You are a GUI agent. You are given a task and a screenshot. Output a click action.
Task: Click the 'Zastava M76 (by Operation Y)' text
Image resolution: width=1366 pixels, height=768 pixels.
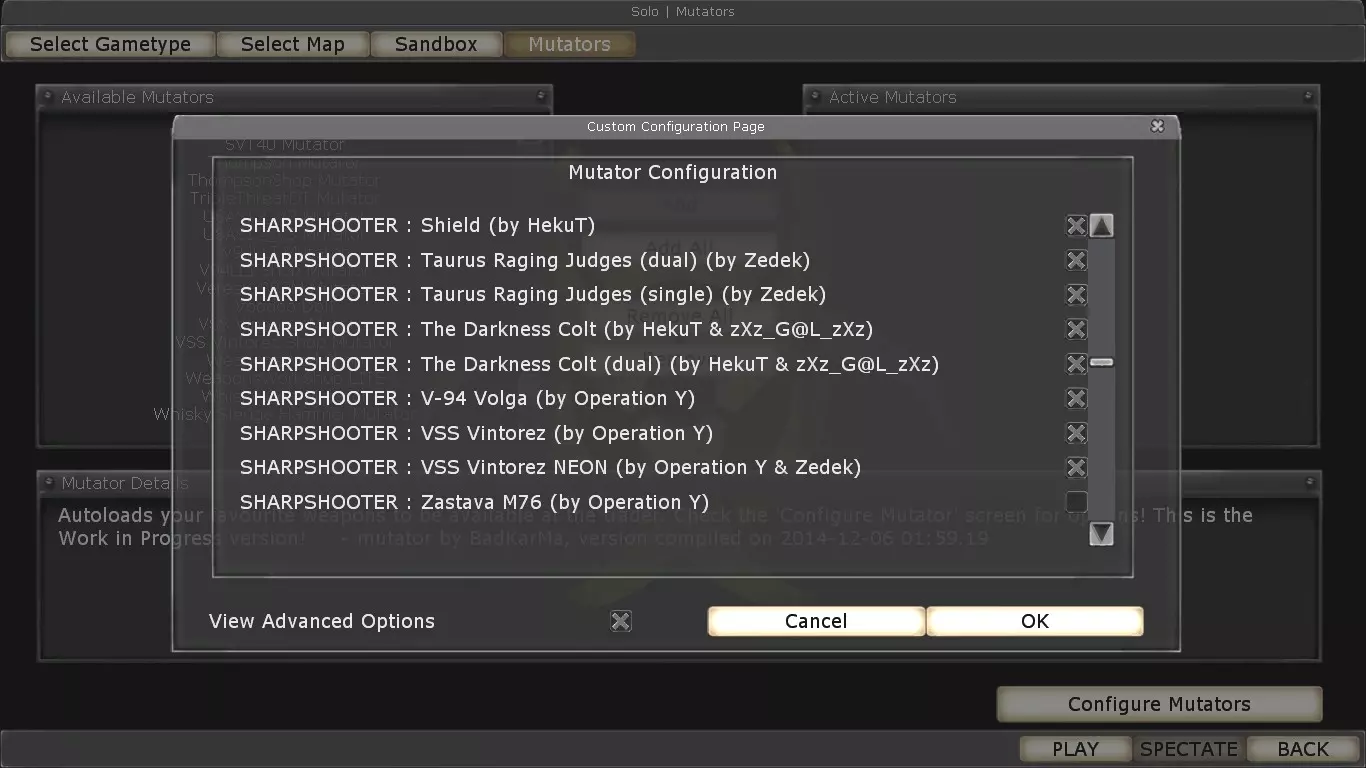click(565, 502)
